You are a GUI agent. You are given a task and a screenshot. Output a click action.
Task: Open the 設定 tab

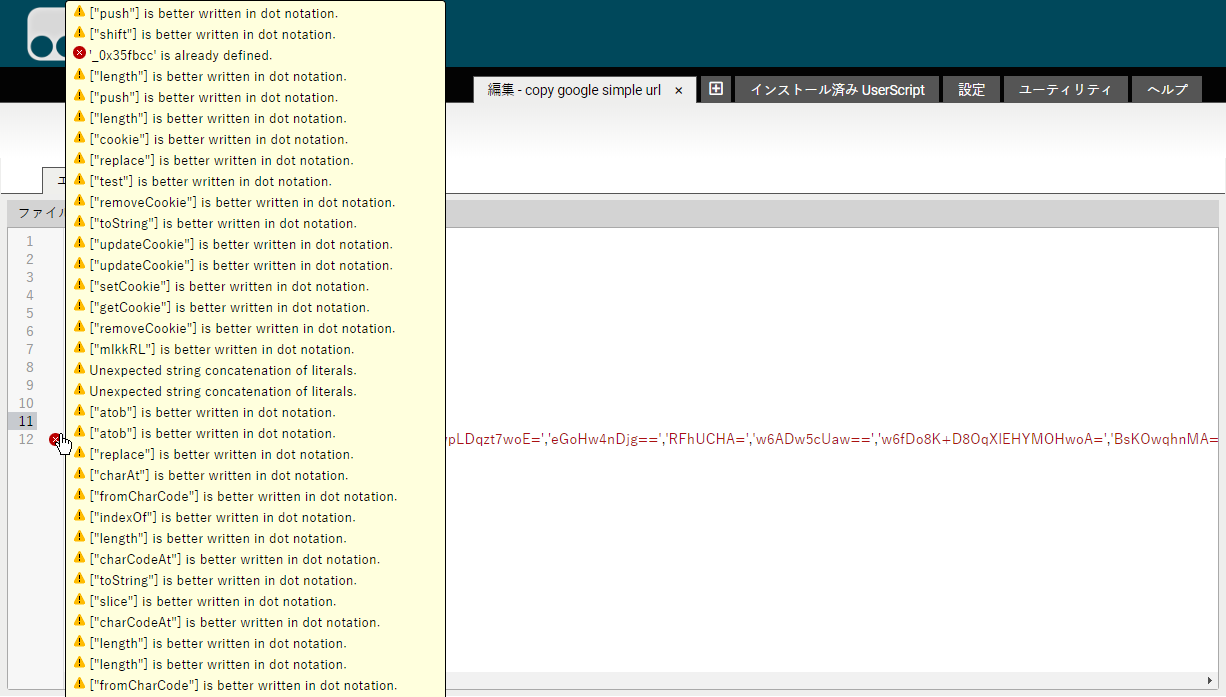[971, 90]
